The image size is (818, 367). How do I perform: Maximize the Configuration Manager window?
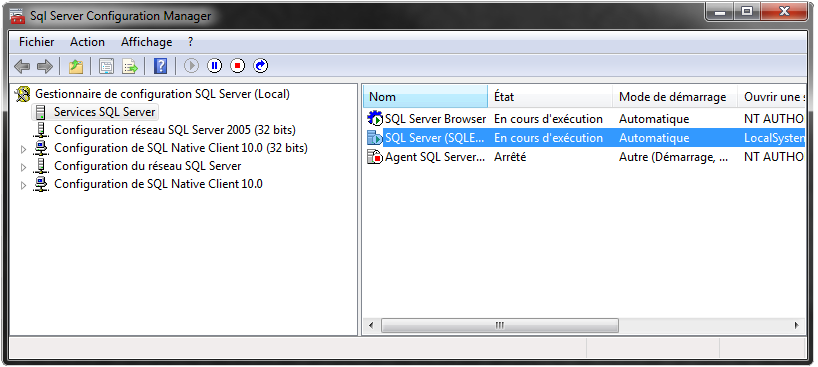coord(748,11)
